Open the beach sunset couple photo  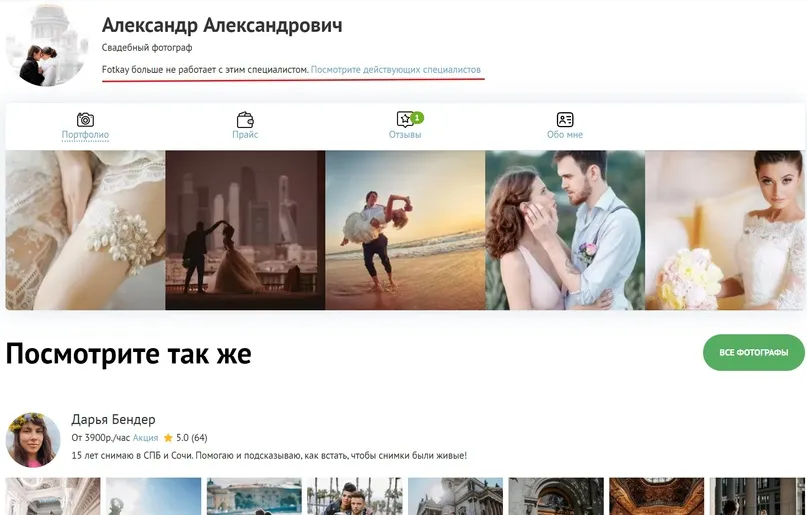point(405,230)
